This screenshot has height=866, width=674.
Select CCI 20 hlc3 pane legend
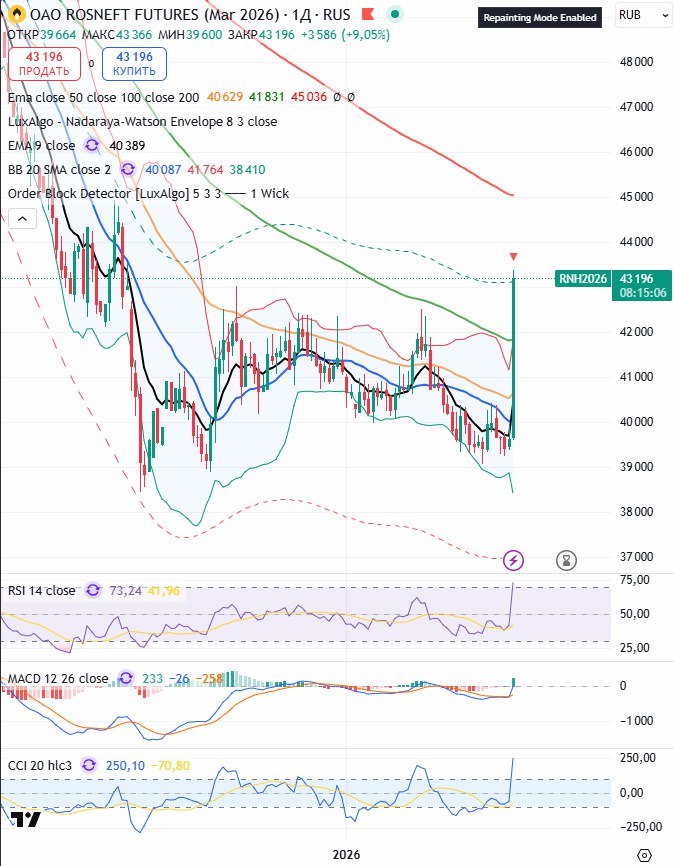[40, 765]
